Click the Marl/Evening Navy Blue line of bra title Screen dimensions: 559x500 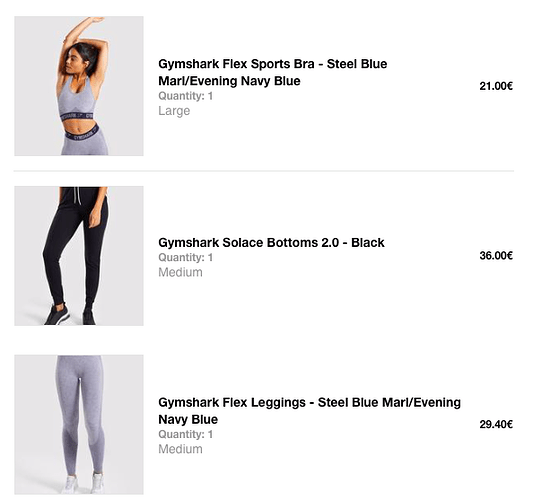[x=229, y=81]
